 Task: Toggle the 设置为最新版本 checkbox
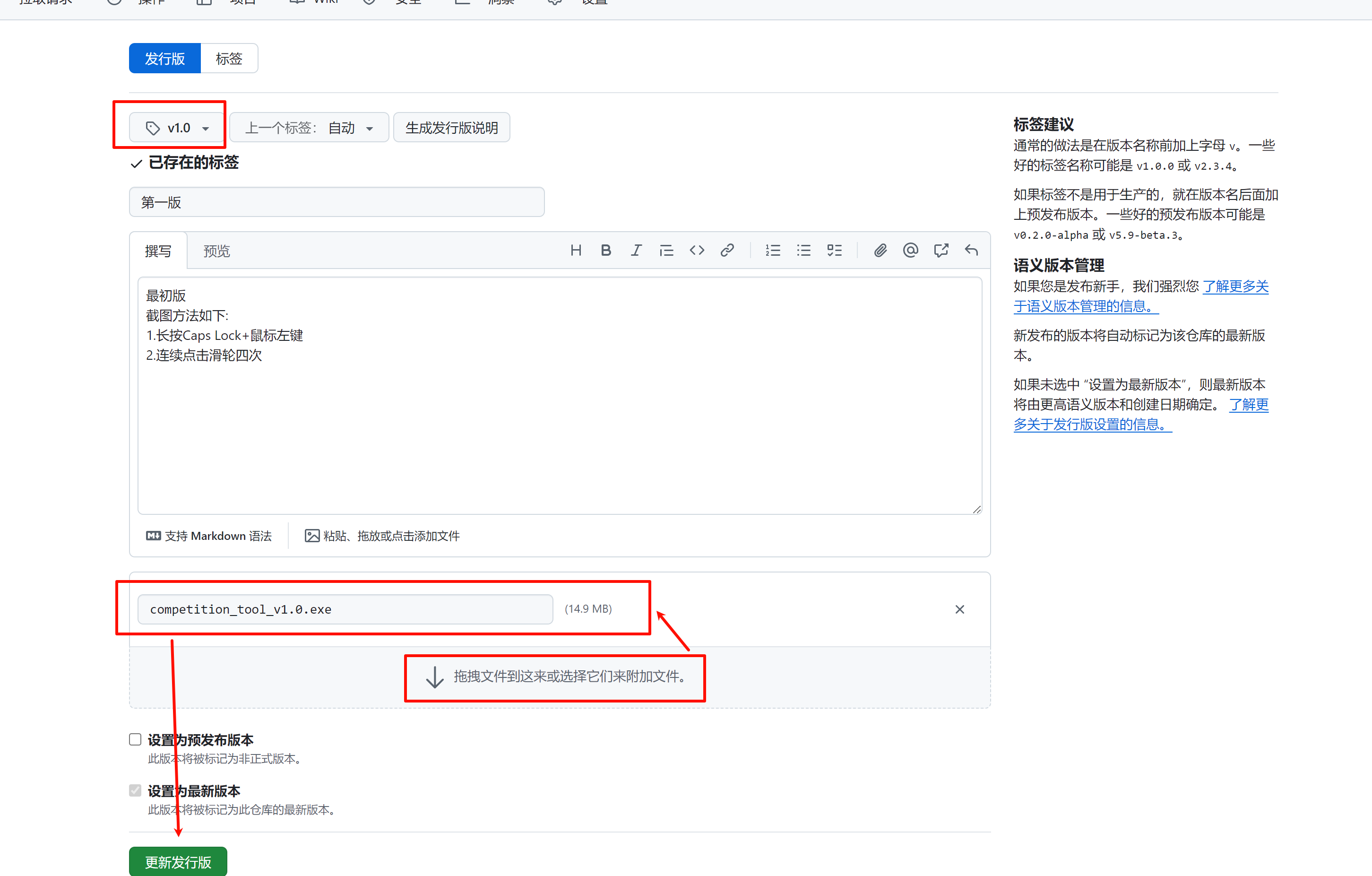(135, 790)
